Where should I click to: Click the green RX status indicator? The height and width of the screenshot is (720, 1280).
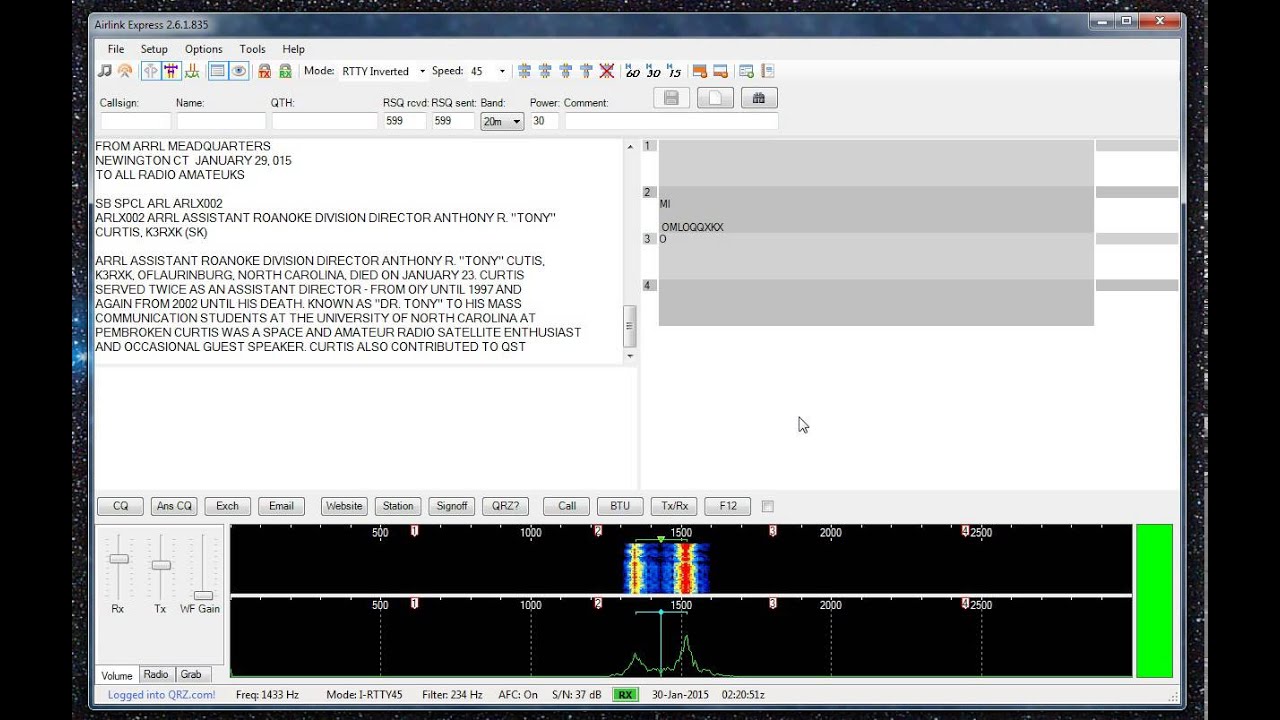625,694
